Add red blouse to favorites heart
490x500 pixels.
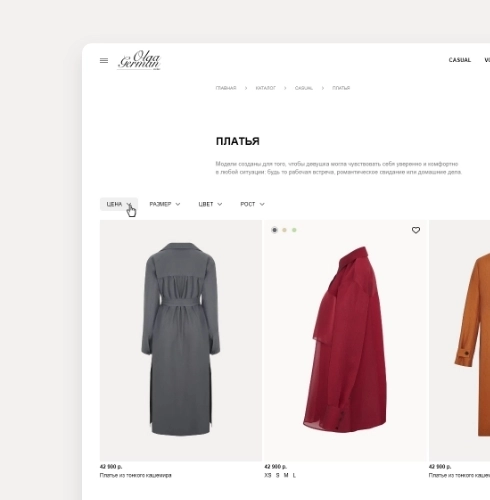[x=416, y=230]
